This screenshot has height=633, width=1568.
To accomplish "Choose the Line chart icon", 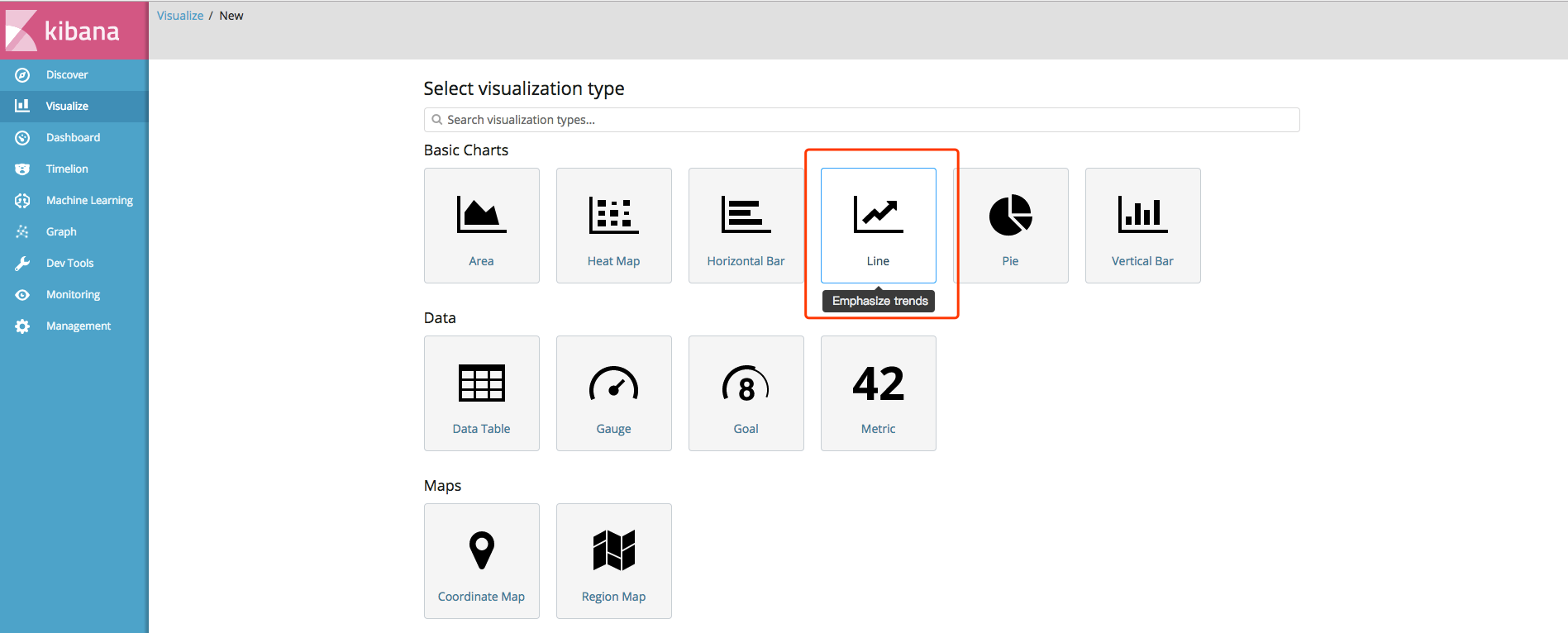I will click(x=878, y=215).
